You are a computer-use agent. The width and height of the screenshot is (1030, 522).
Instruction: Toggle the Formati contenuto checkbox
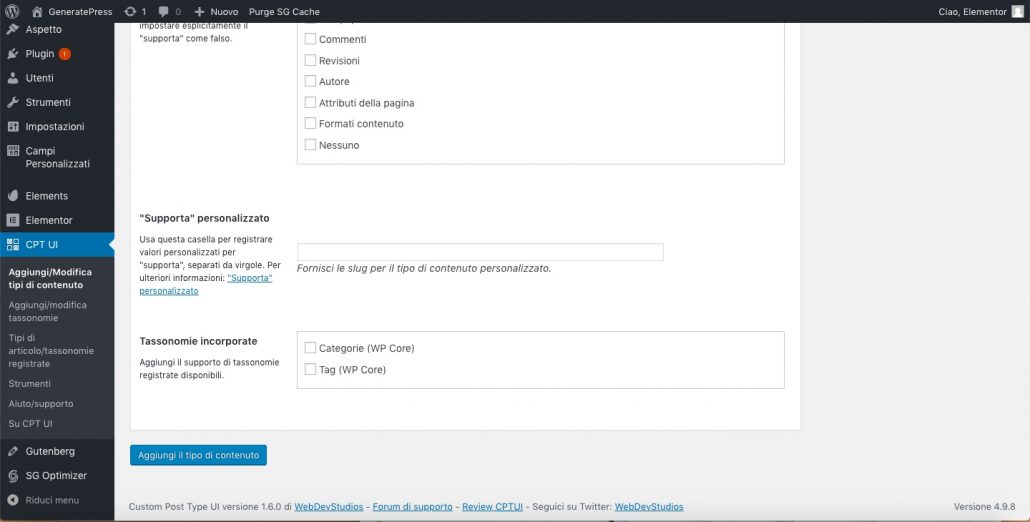(x=310, y=123)
